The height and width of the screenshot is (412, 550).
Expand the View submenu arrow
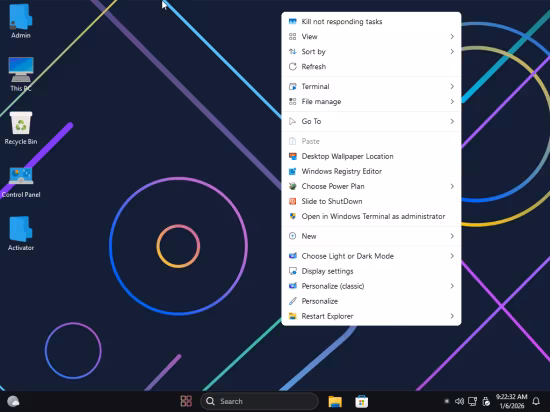pos(452,36)
